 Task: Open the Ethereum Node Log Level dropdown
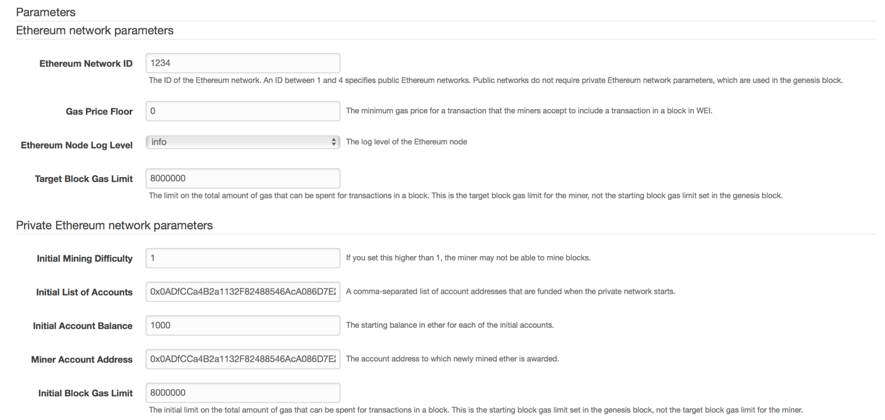[x=243, y=142]
